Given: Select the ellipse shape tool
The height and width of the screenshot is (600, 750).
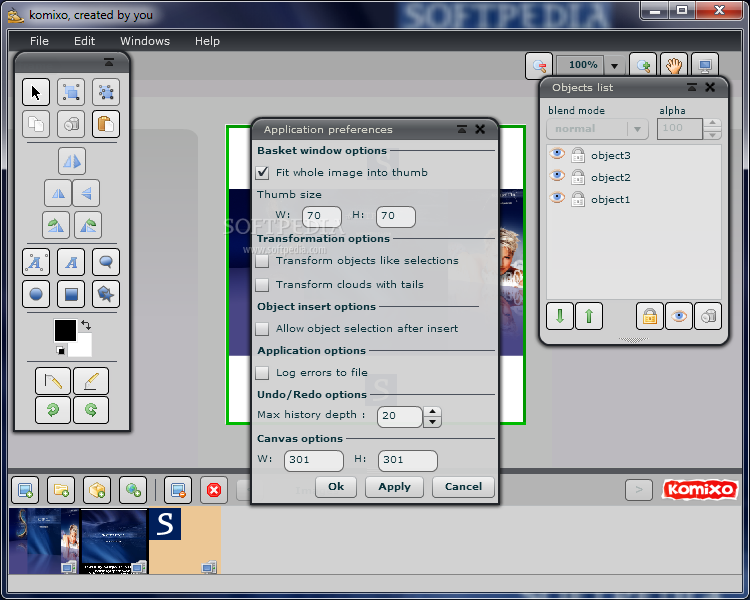Looking at the screenshot, I should [x=36, y=294].
